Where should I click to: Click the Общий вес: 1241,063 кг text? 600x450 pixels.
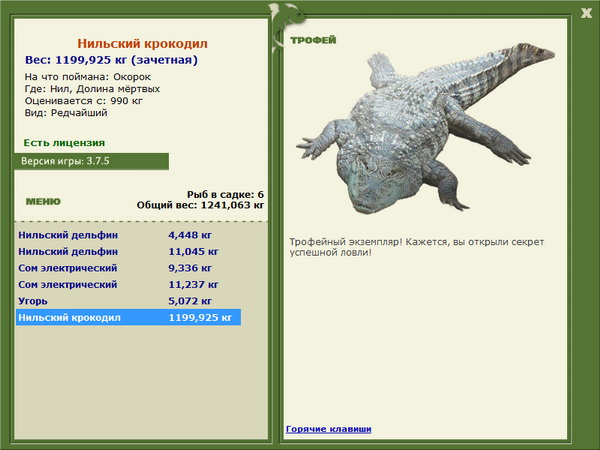201,205
